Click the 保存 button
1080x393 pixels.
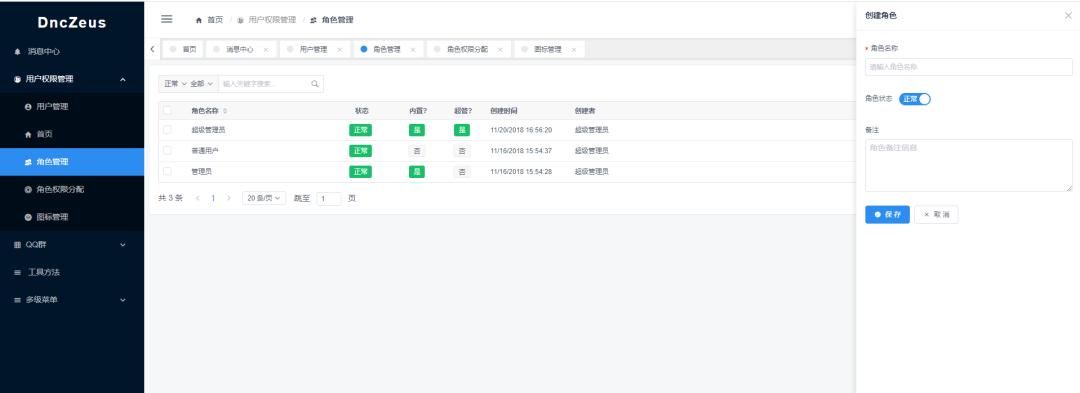pyautogui.click(x=887, y=215)
